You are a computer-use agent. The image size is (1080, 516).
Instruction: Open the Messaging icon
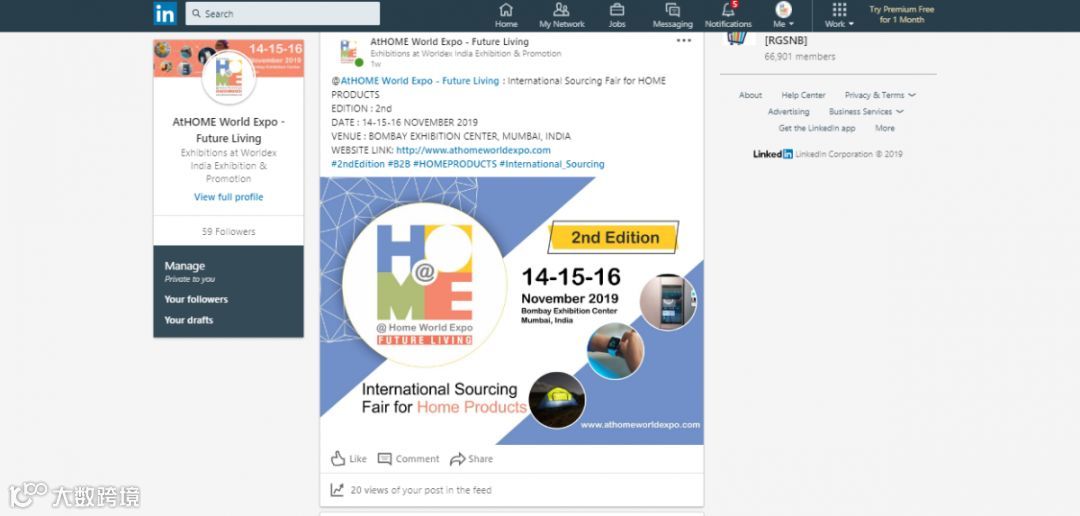pyautogui.click(x=673, y=15)
